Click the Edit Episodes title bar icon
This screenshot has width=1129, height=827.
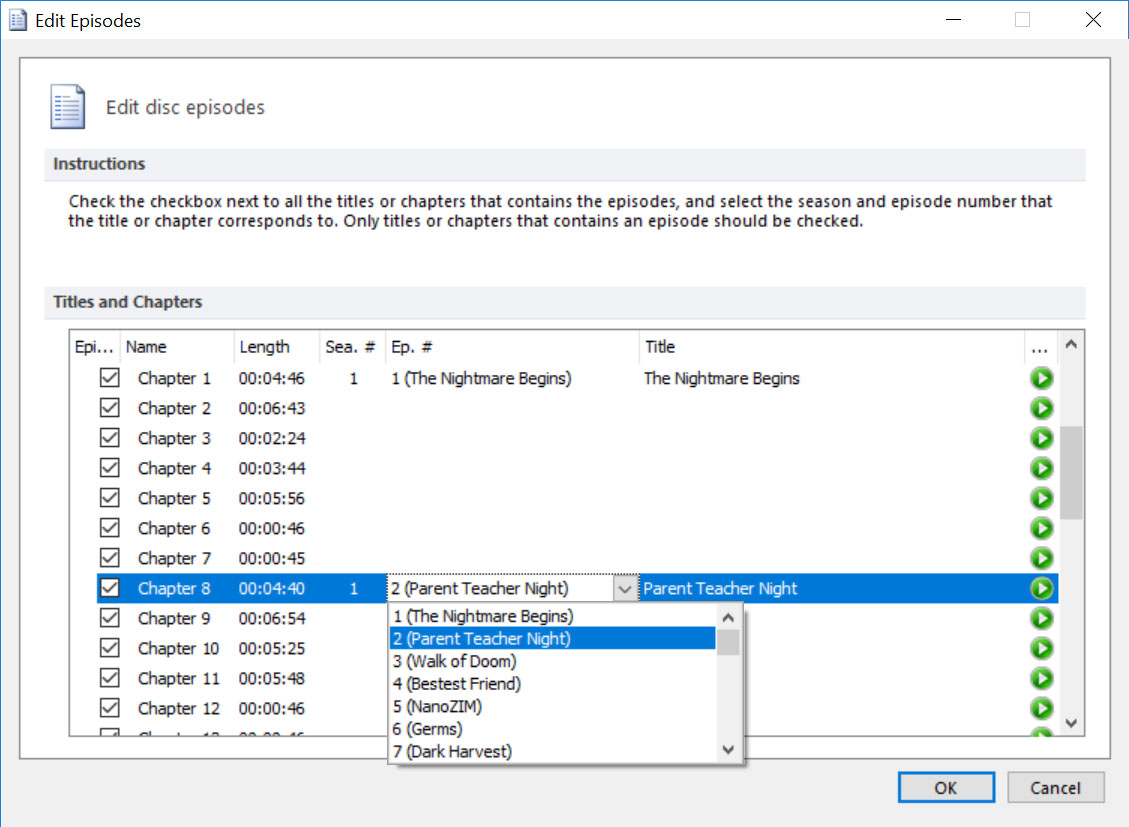pos(18,20)
